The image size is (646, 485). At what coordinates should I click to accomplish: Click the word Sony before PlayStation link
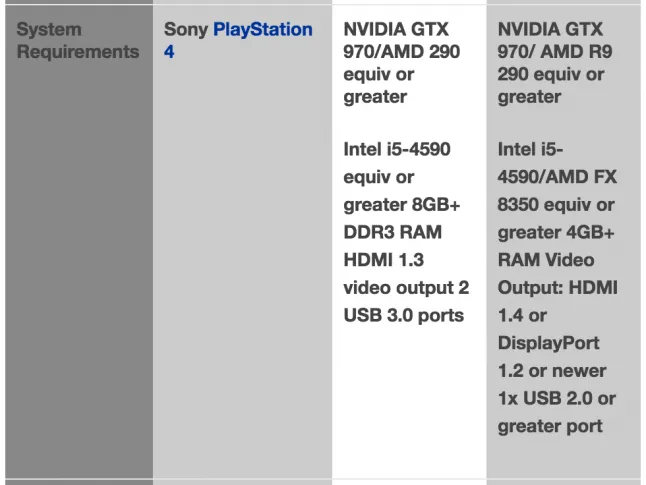point(186,30)
